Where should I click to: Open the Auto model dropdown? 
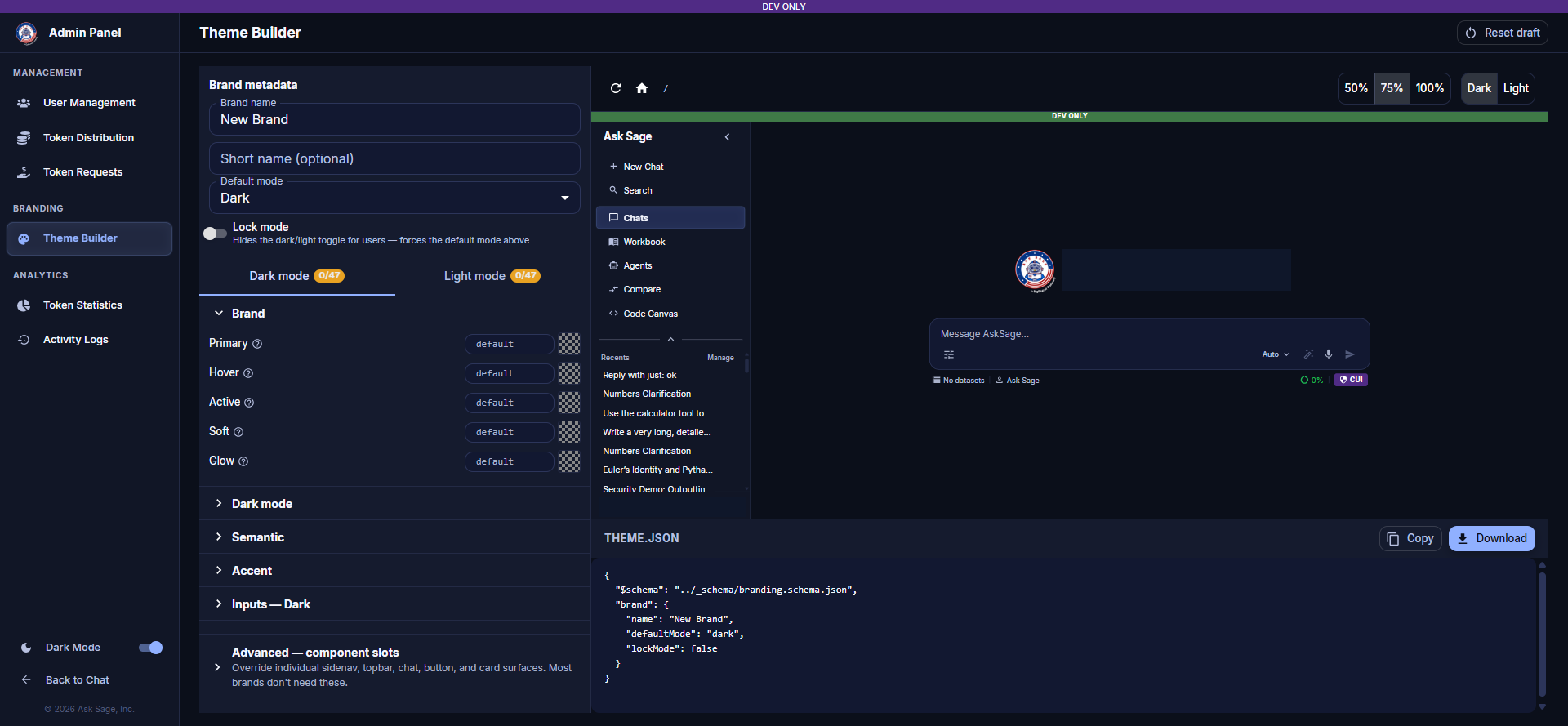pyautogui.click(x=1276, y=354)
